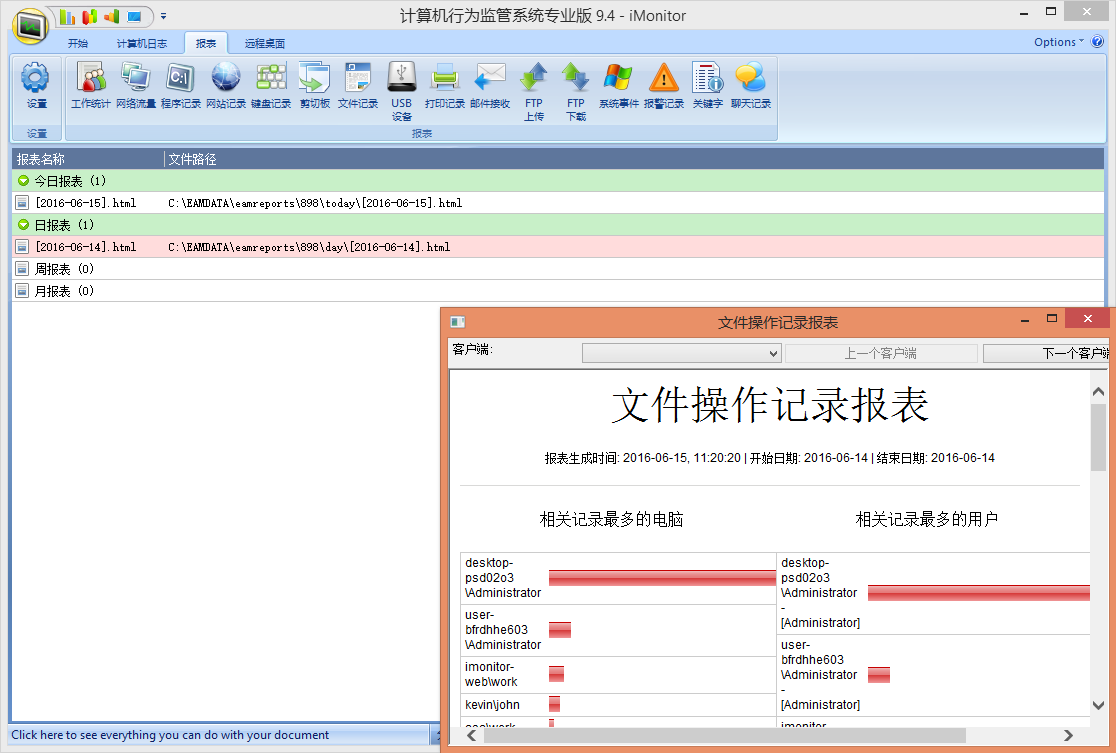Image resolution: width=1116 pixels, height=753 pixels.
Task: Open the 工作统计 work statistics report
Action: click(91, 85)
